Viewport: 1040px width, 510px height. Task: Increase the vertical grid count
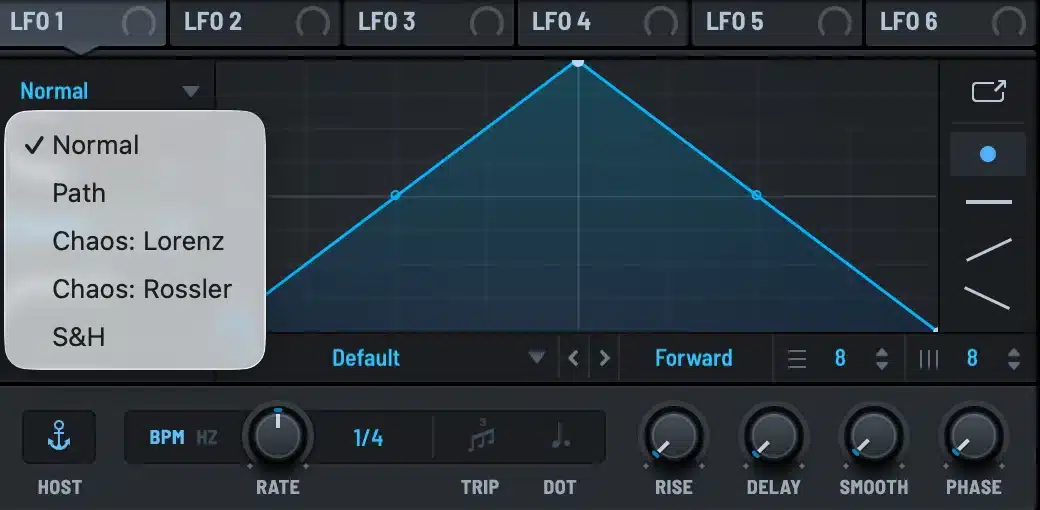[1013, 352]
